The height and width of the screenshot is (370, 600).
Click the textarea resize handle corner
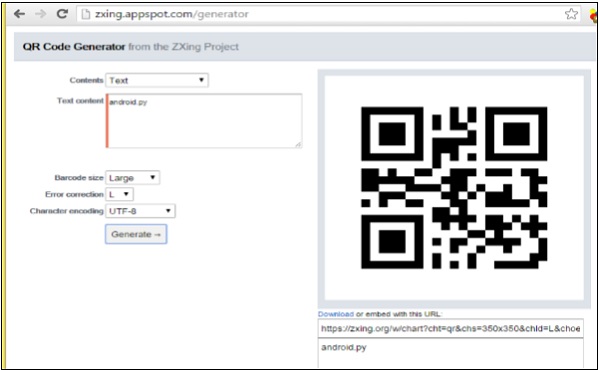click(x=298, y=144)
